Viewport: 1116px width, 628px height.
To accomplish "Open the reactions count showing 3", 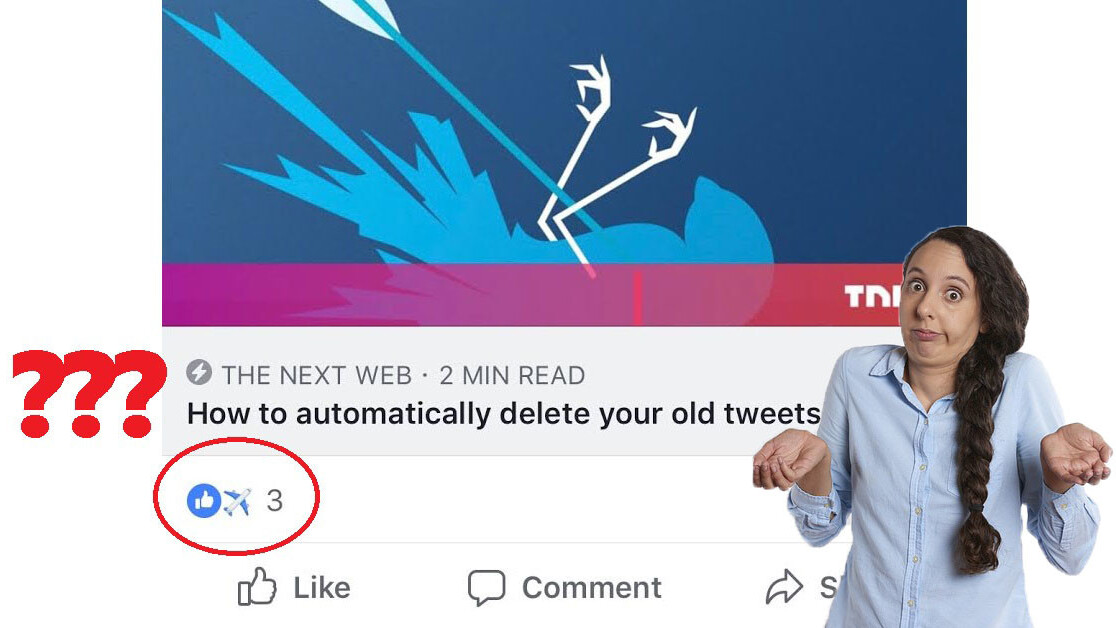I will pos(275,501).
